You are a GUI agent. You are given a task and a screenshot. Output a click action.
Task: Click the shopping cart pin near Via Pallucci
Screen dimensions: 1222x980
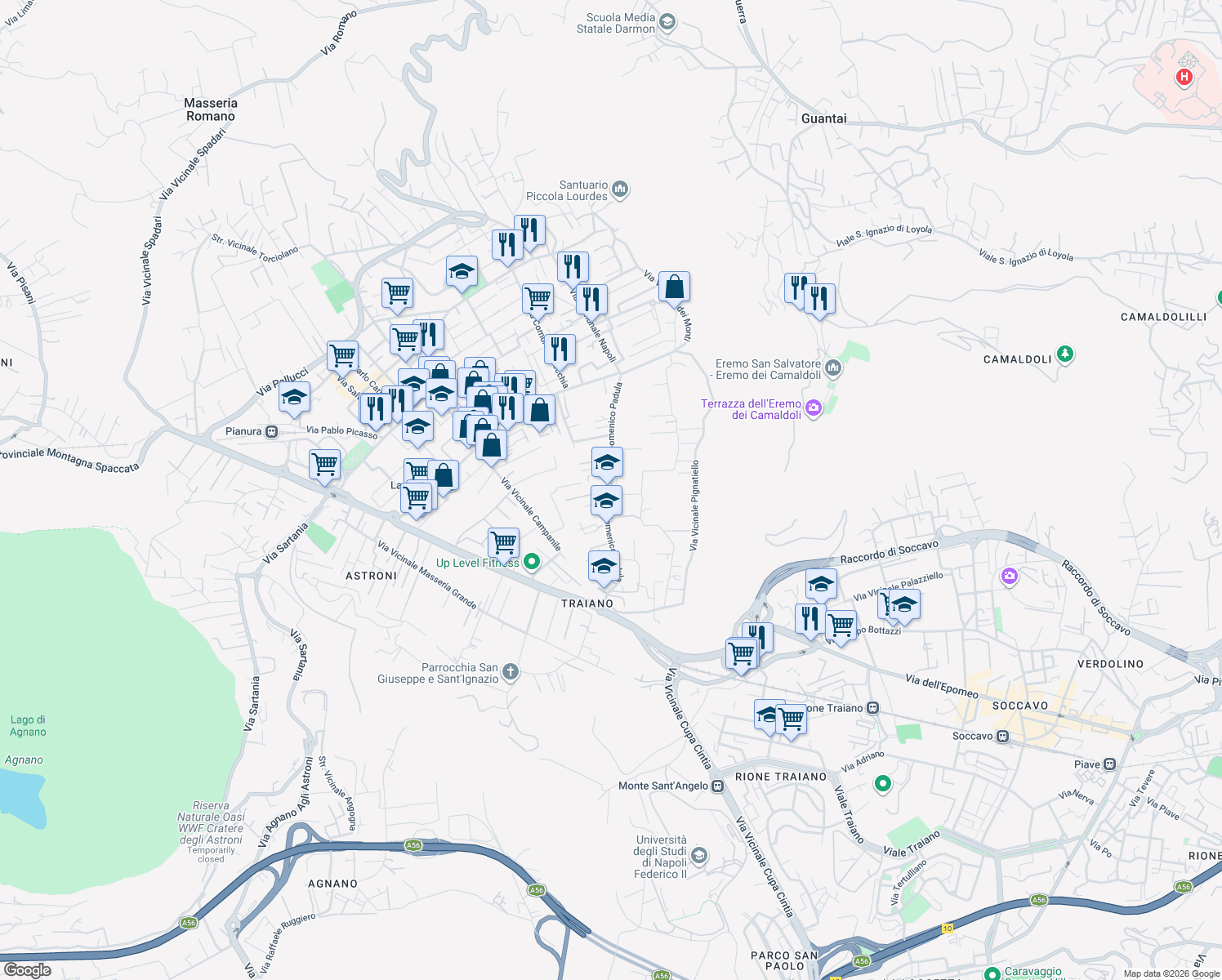click(342, 355)
